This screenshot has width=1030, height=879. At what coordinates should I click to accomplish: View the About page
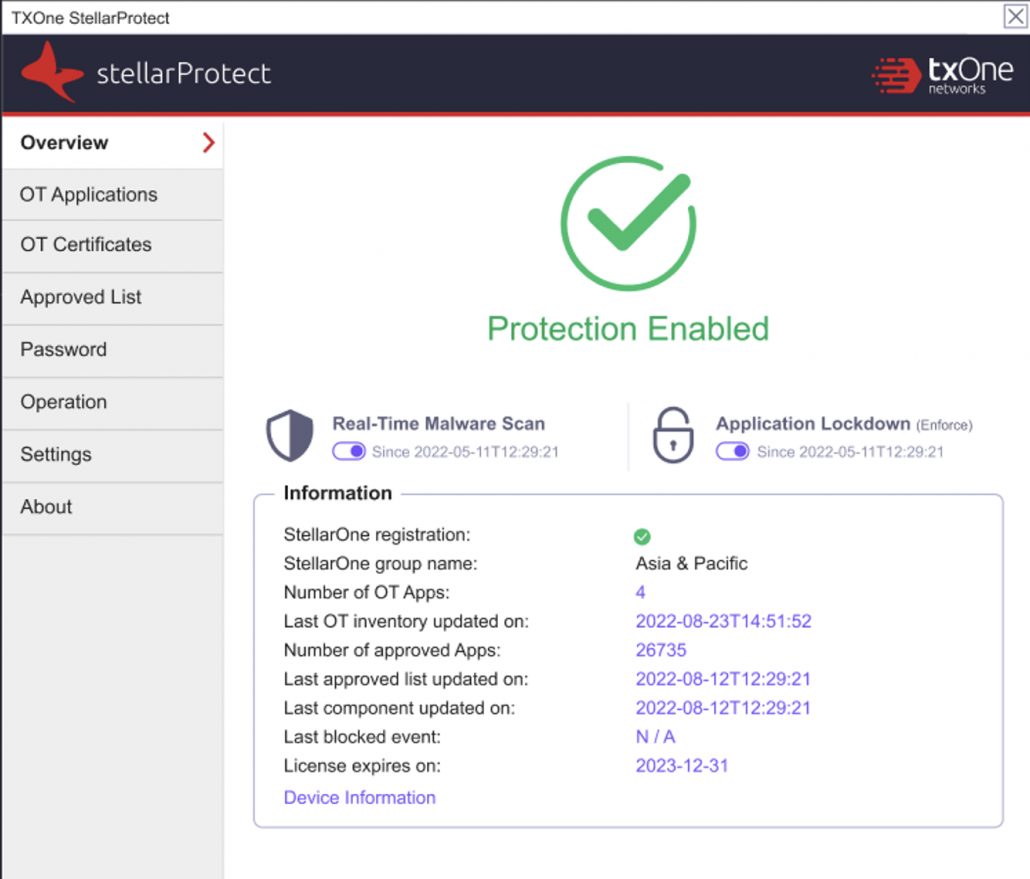[46, 507]
